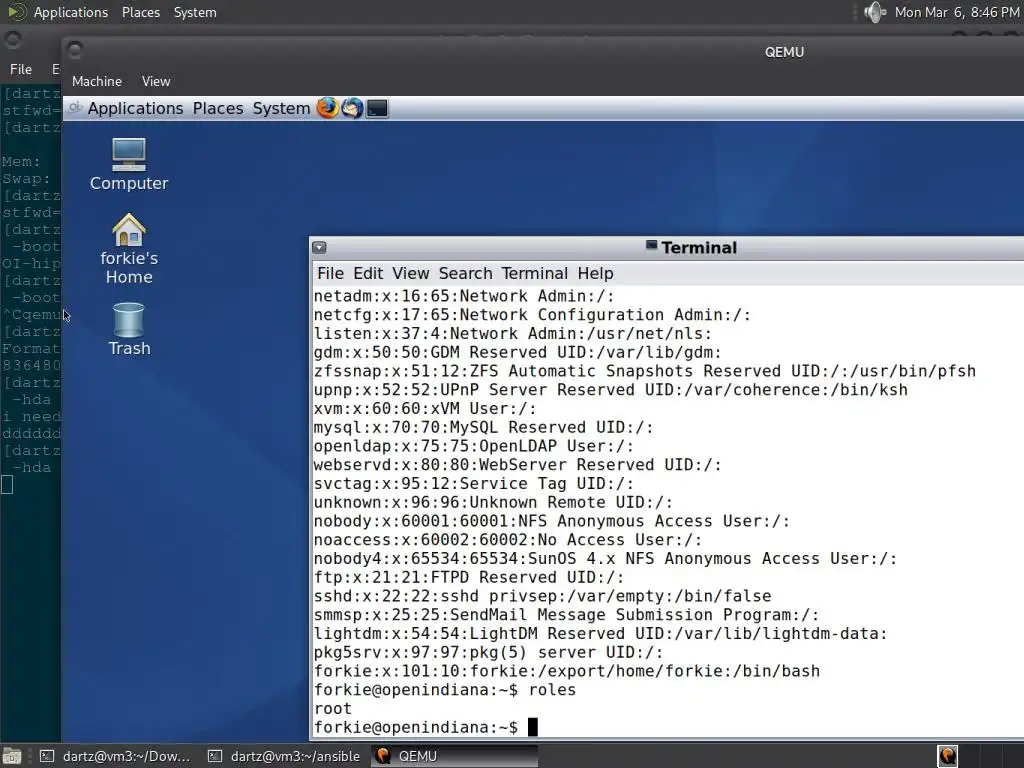1024x768 pixels.
Task: Open Terminal File menu
Action: [x=330, y=273]
